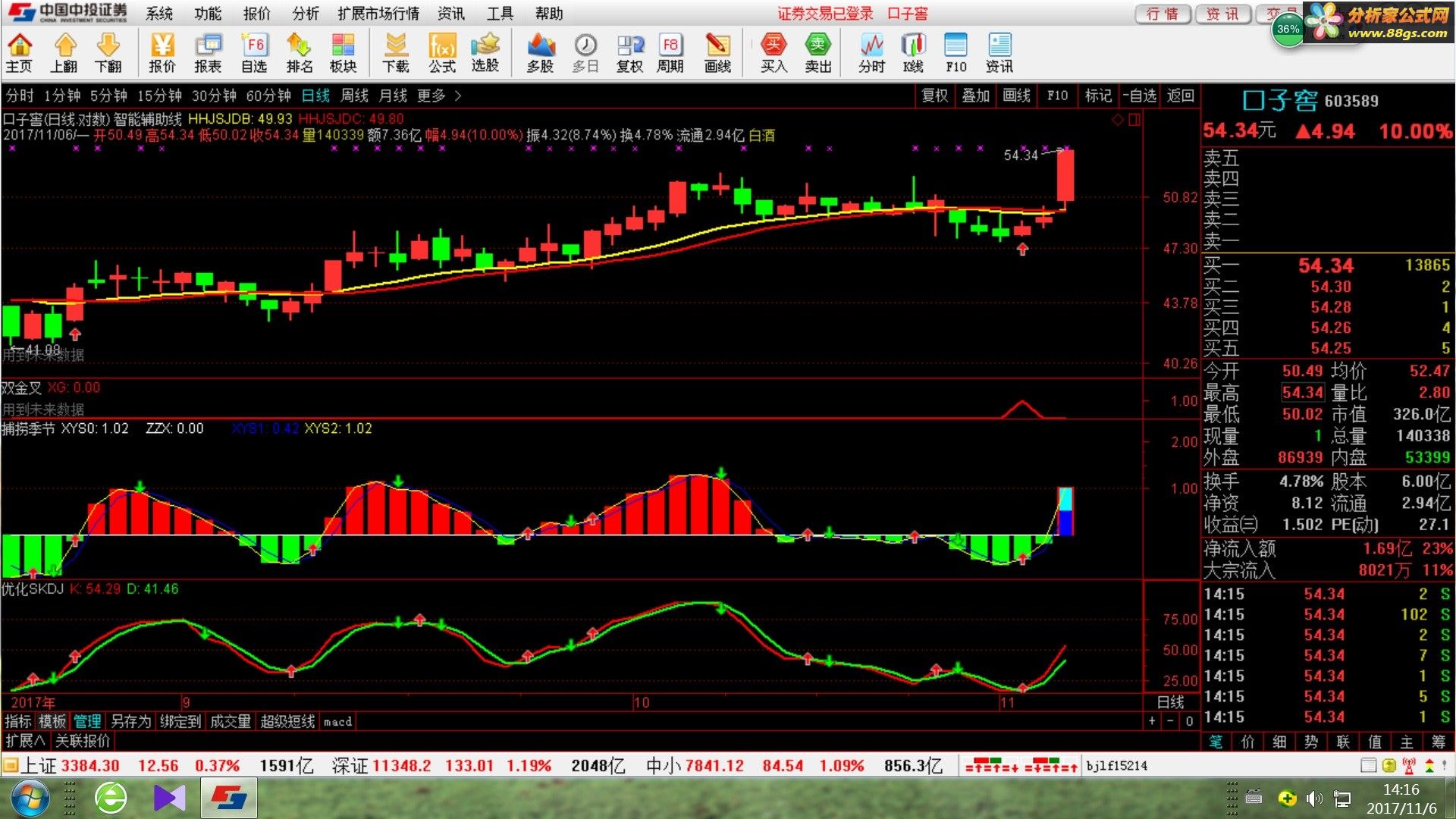Click the 资讯 top-right button
1456x819 pixels.
point(1222,14)
